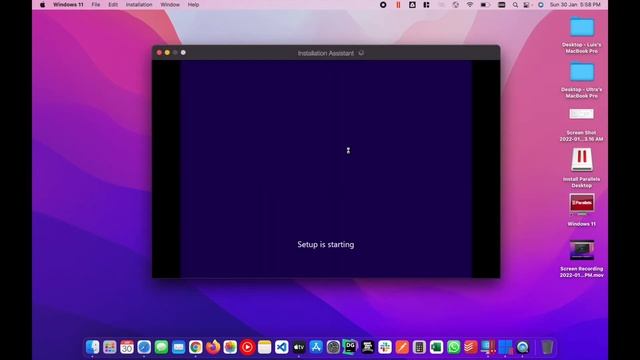Open Slack from the Dock
This screenshot has height=360, width=640.
tap(384, 347)
